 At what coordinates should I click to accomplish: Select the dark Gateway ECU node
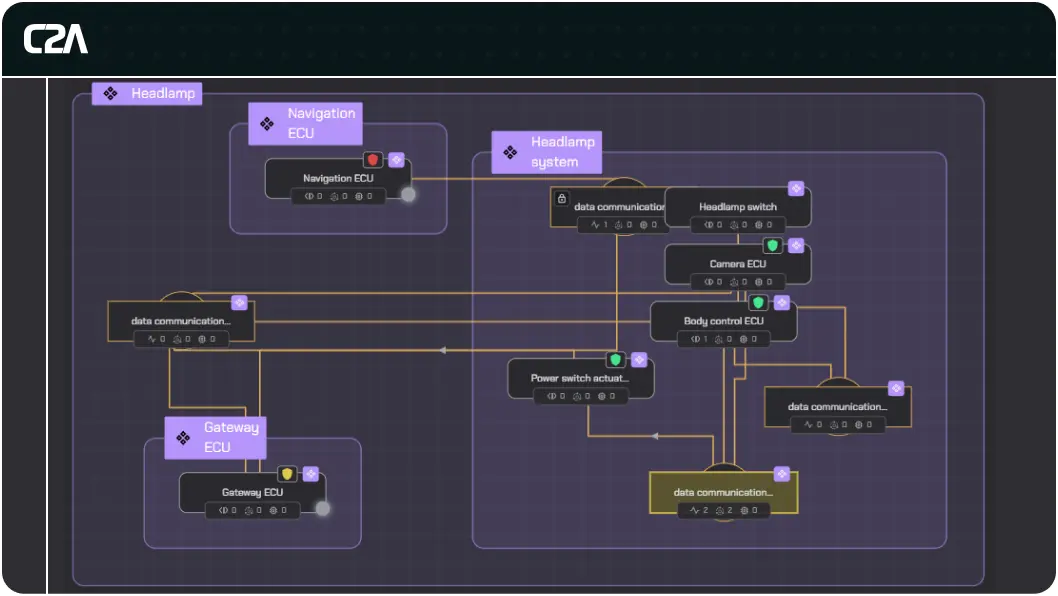252,493
